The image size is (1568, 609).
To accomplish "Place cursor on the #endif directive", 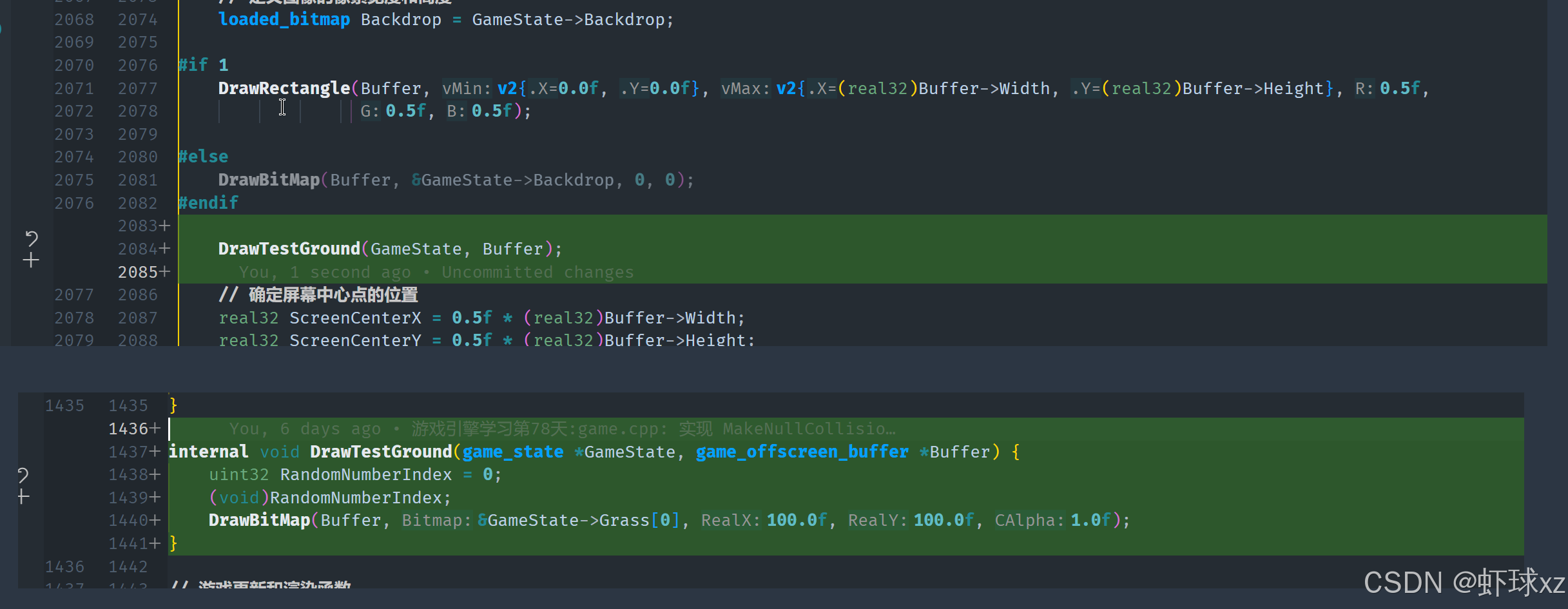I will tap(208, 203).
